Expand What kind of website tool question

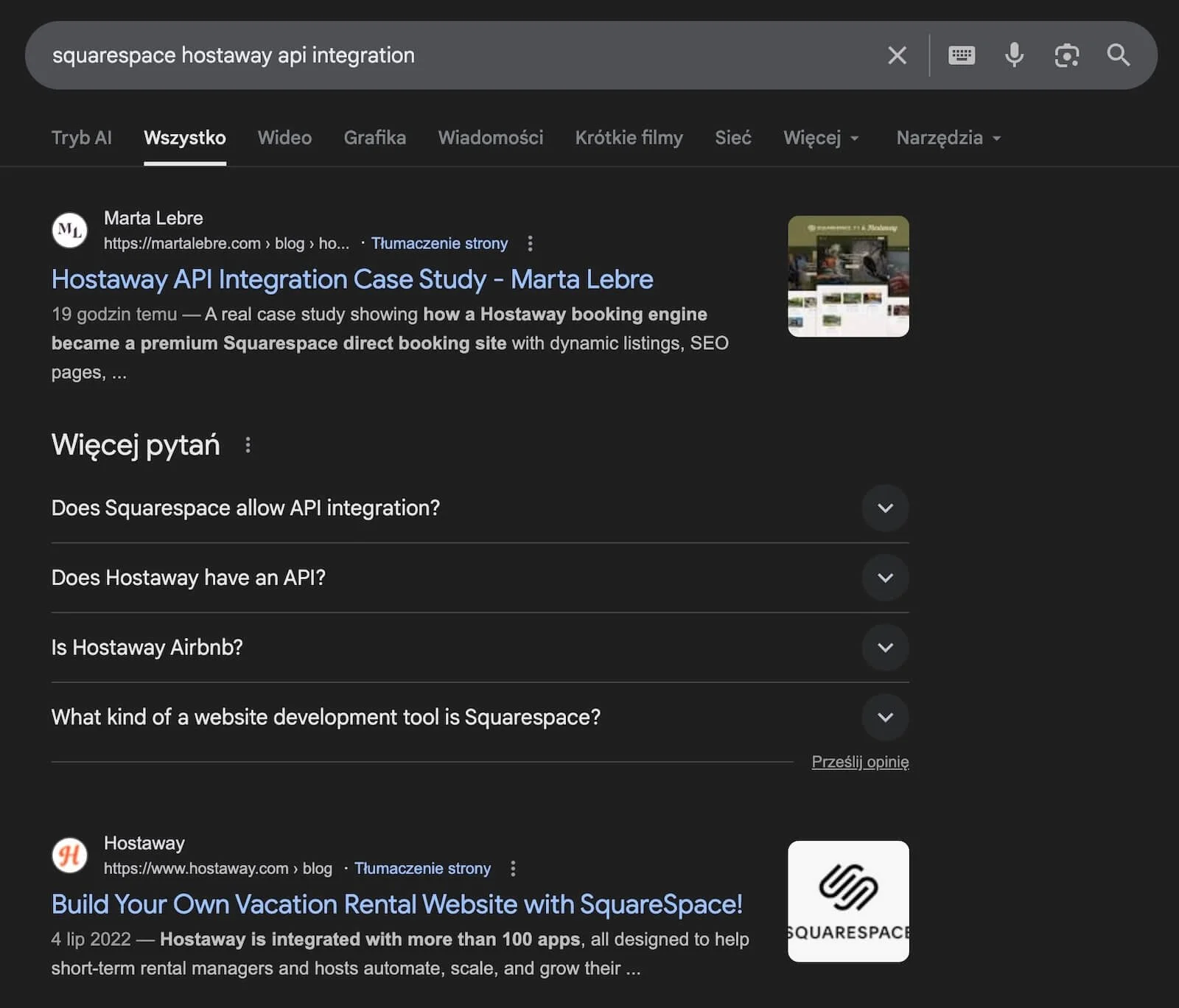point(480,717)
